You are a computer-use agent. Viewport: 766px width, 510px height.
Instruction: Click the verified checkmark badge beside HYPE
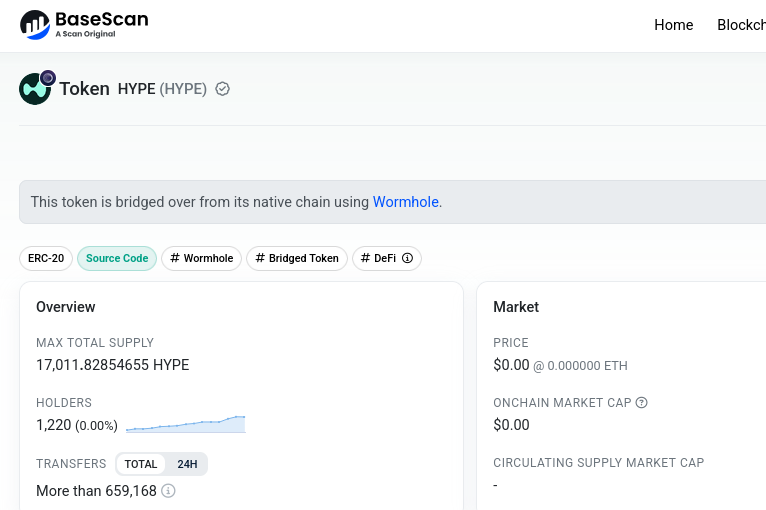223,89
